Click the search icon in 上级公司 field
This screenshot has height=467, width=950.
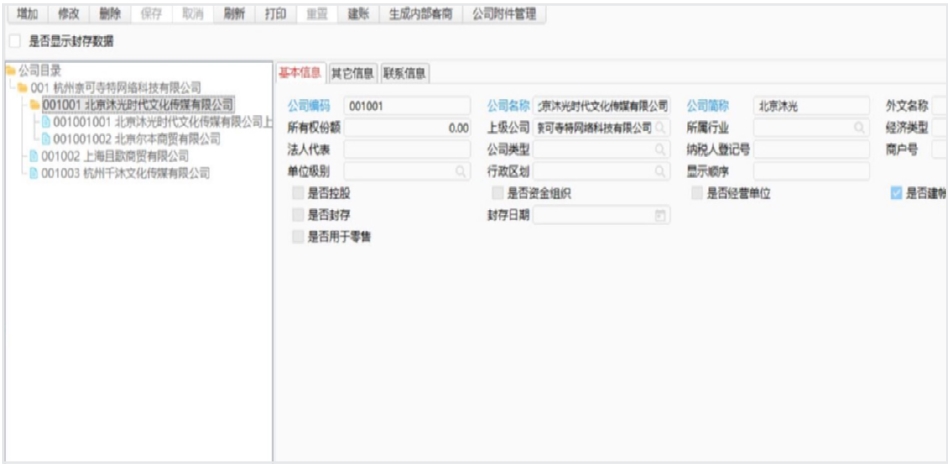click(661, 128)
